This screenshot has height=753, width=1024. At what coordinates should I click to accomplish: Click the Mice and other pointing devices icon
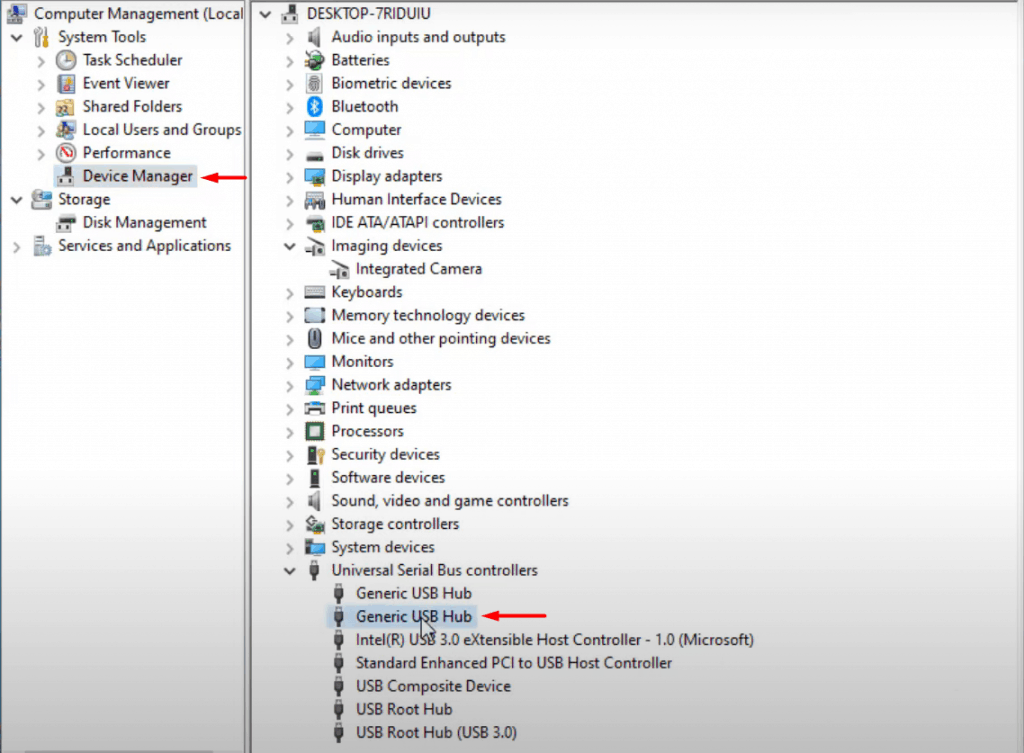pyautogui.click(x=314, y=339)
